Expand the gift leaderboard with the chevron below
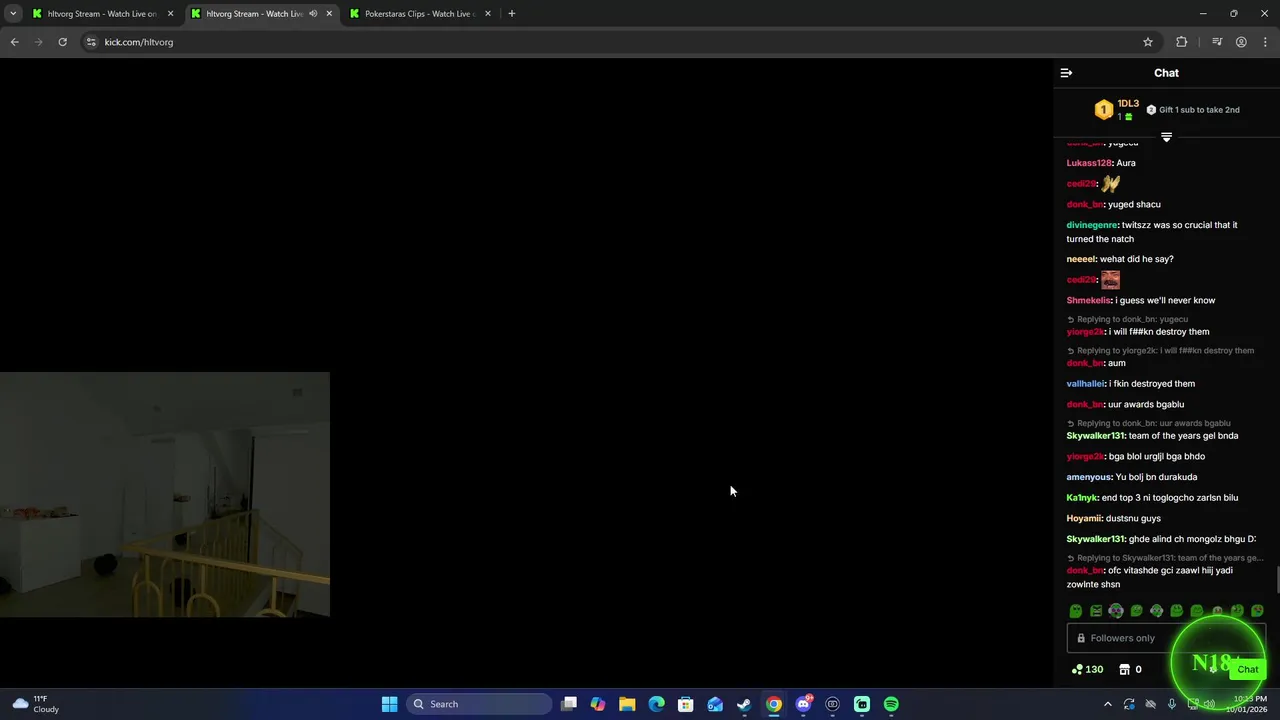This screenshot has width=1280, height=720. click(1166, 137)
